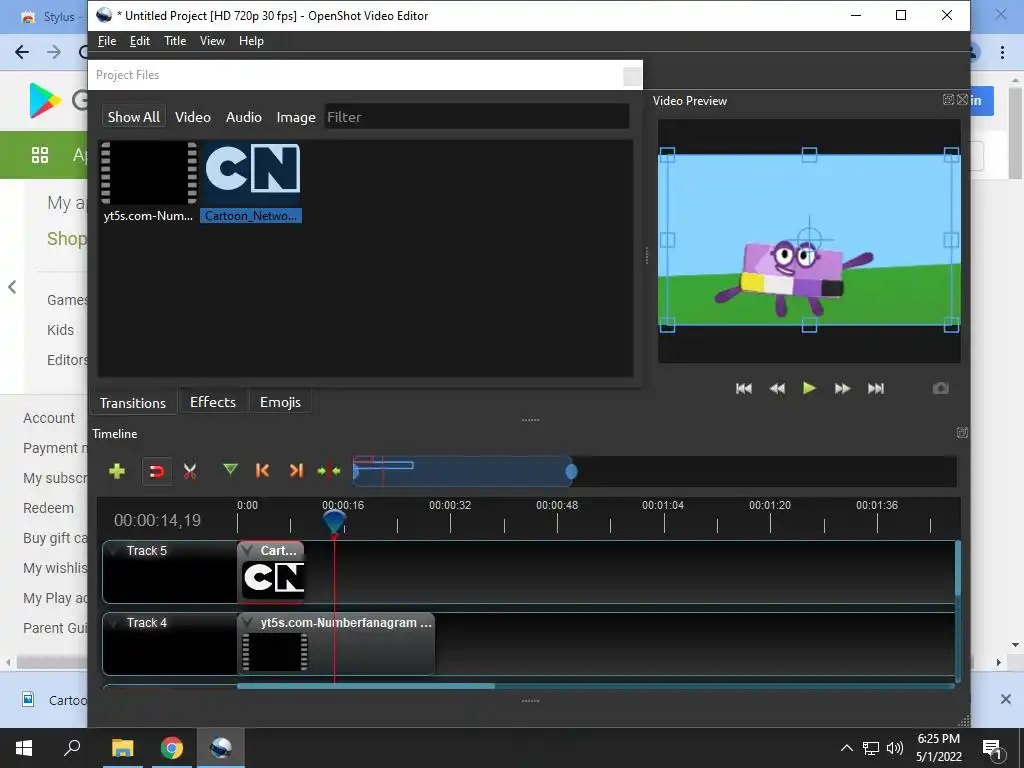
Task: Click the Project Files panel button
Action: 632,76
